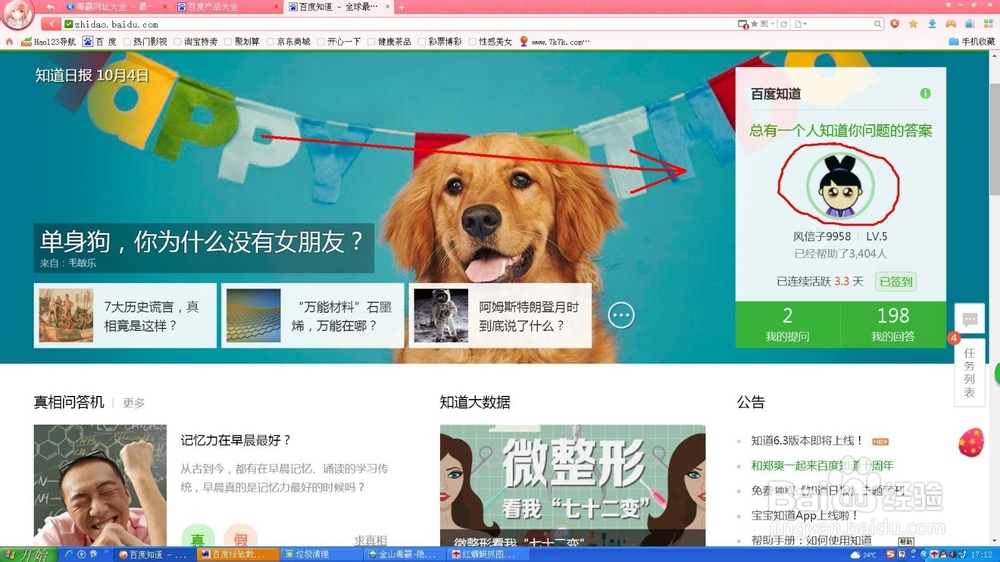Click the window icon with red badge in the address bar

coord(742,24)
